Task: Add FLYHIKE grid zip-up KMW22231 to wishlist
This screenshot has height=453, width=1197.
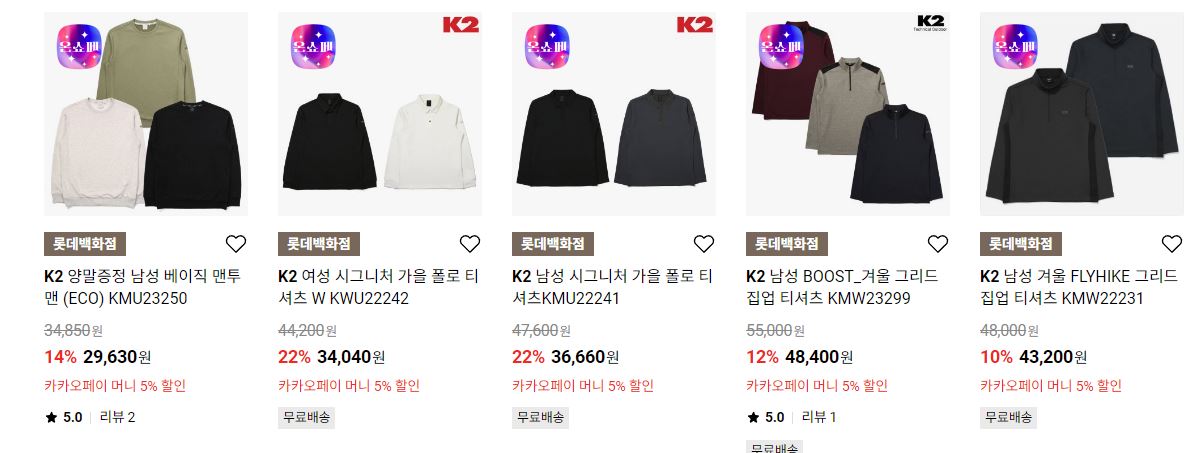Action: pos(1172,244)
